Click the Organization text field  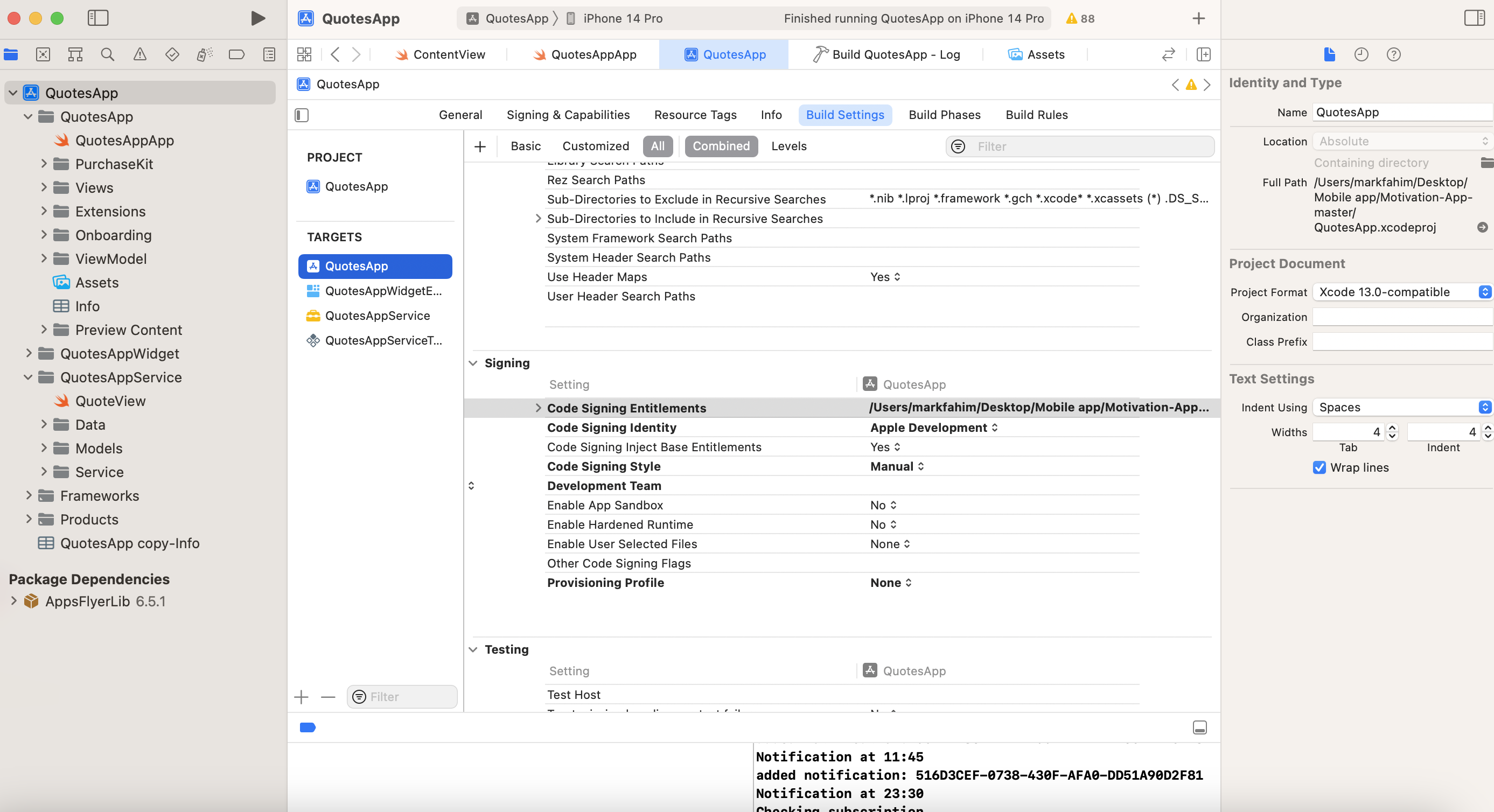(1402, 317)
